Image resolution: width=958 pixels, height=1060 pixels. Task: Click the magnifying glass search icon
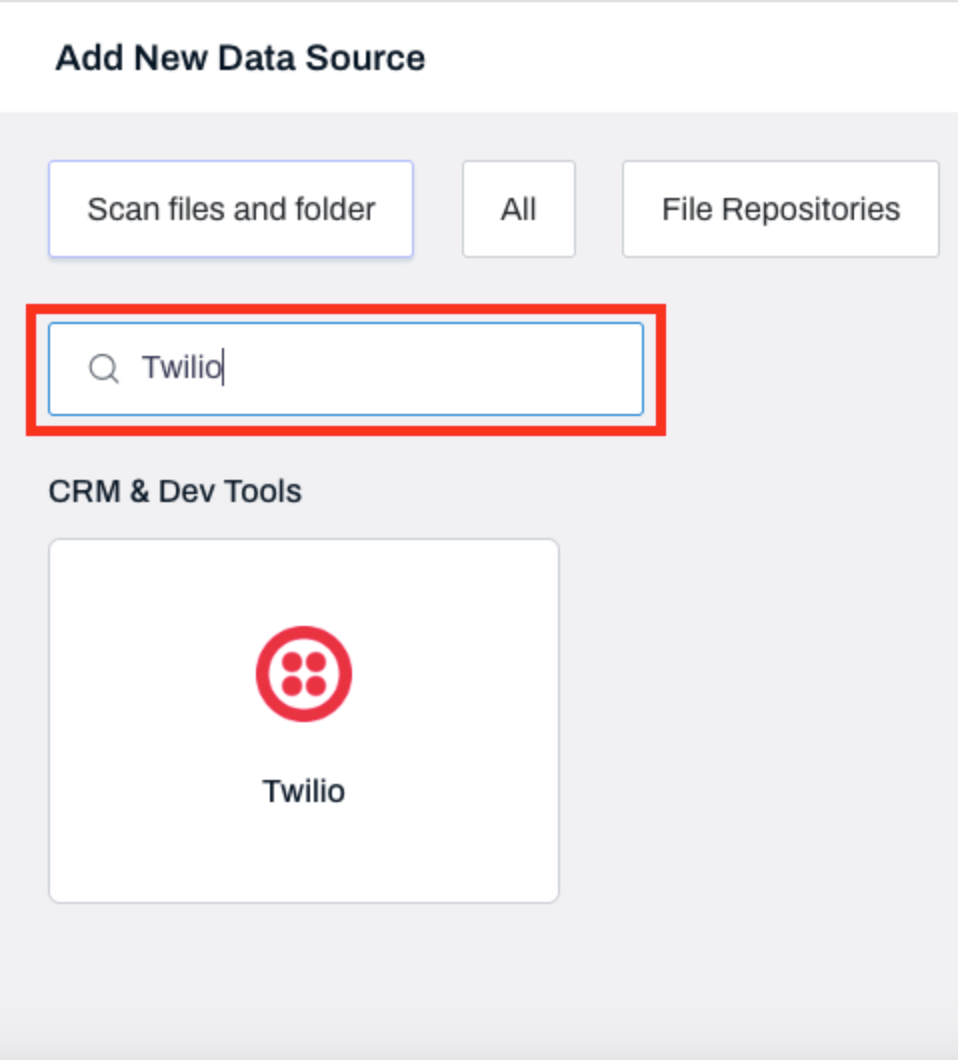tap(103, 369)
